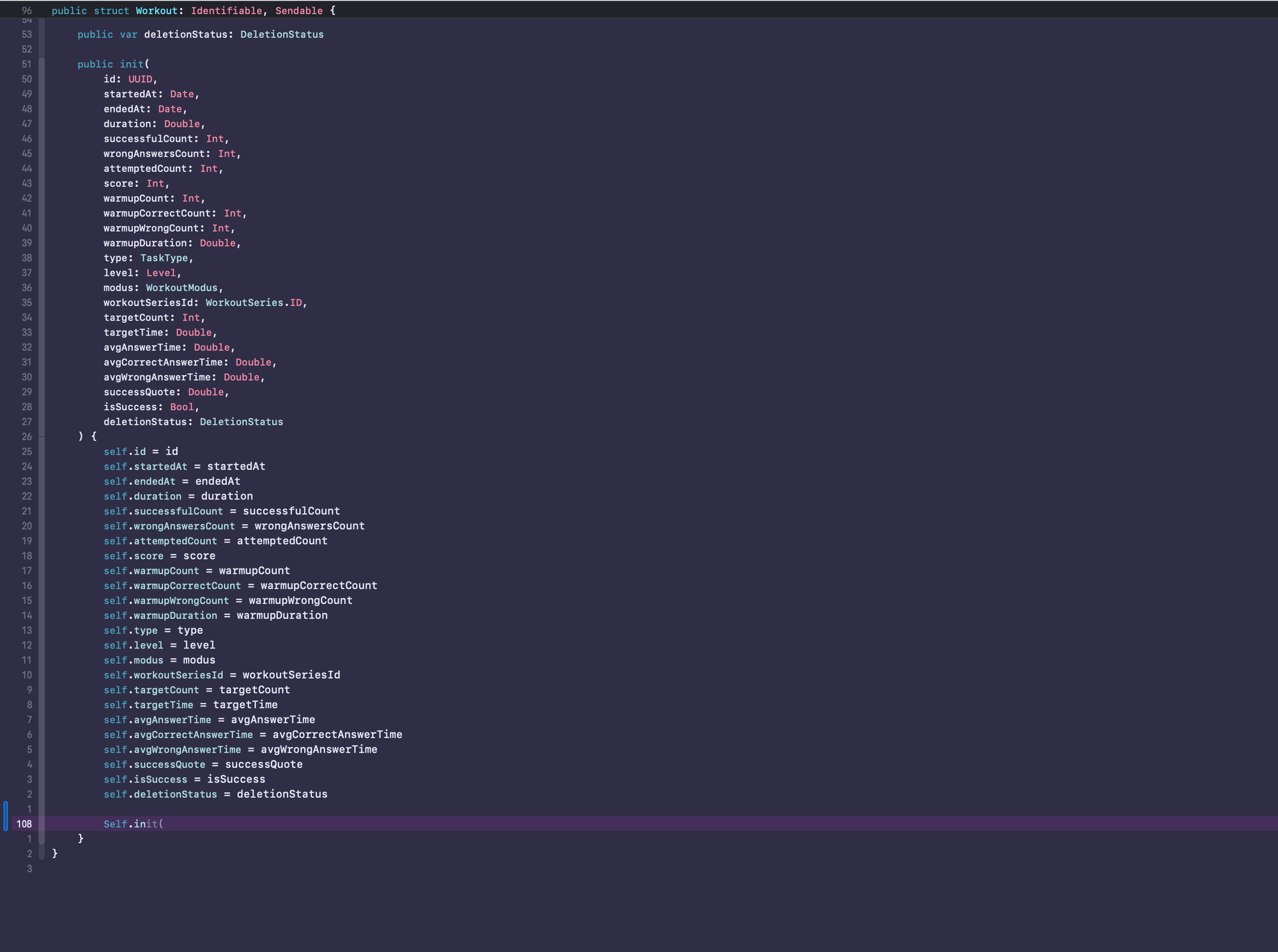Viewport: 1278px width, 952px height.
Task: Select the Sendable protocol reference
Action: 298,11
